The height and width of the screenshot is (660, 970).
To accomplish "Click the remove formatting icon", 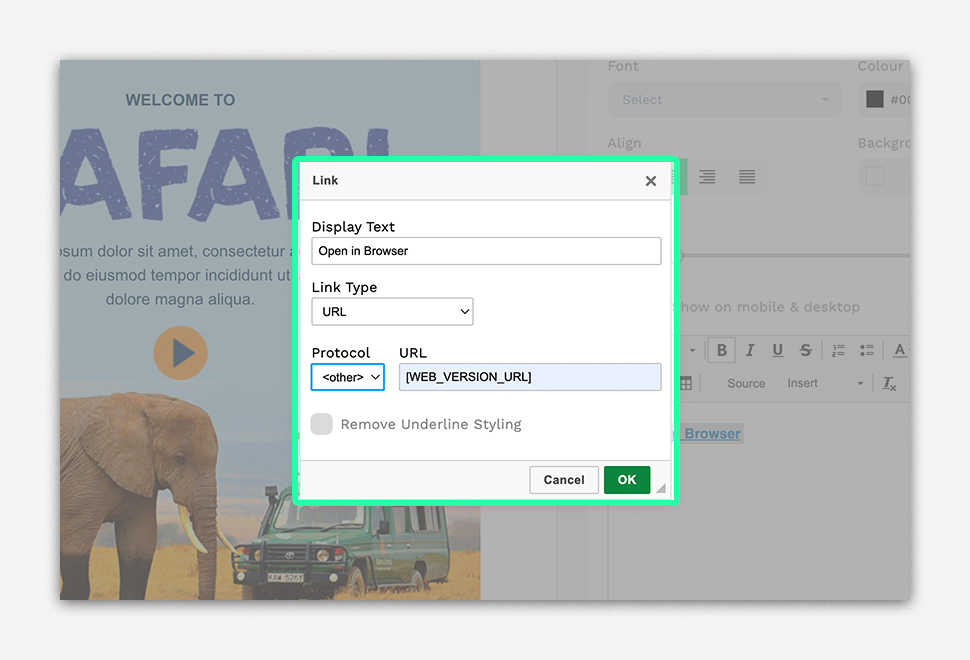I will point(889,383).
